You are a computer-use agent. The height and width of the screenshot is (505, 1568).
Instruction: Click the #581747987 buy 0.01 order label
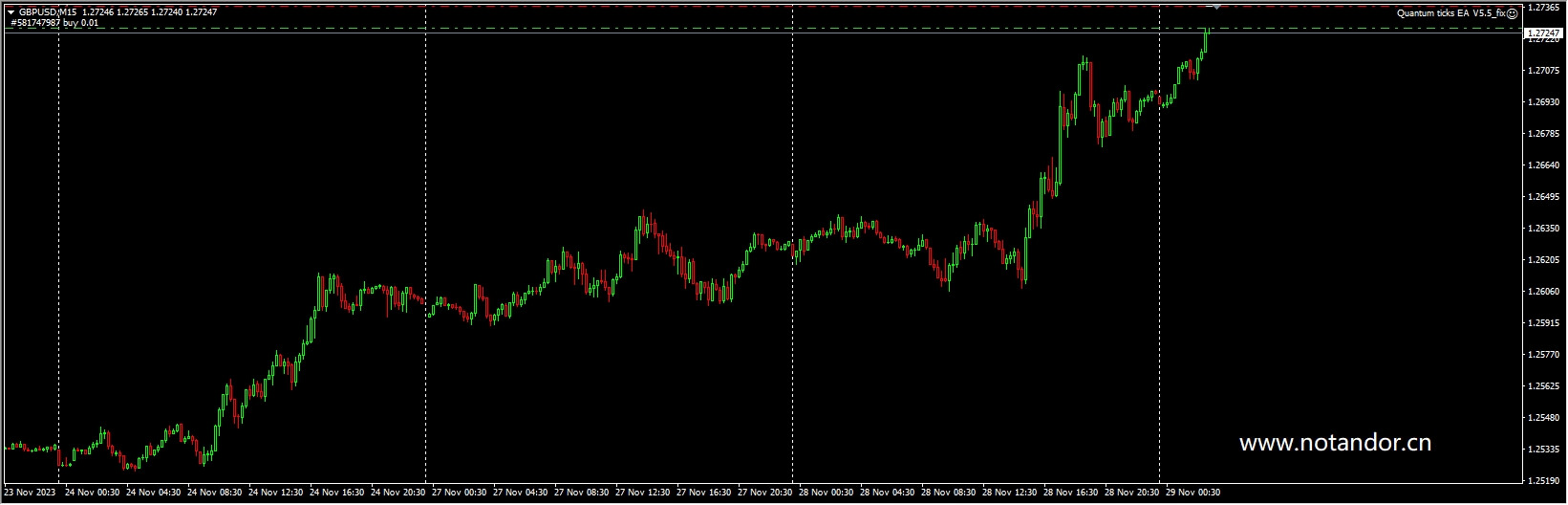pos(54,22)
